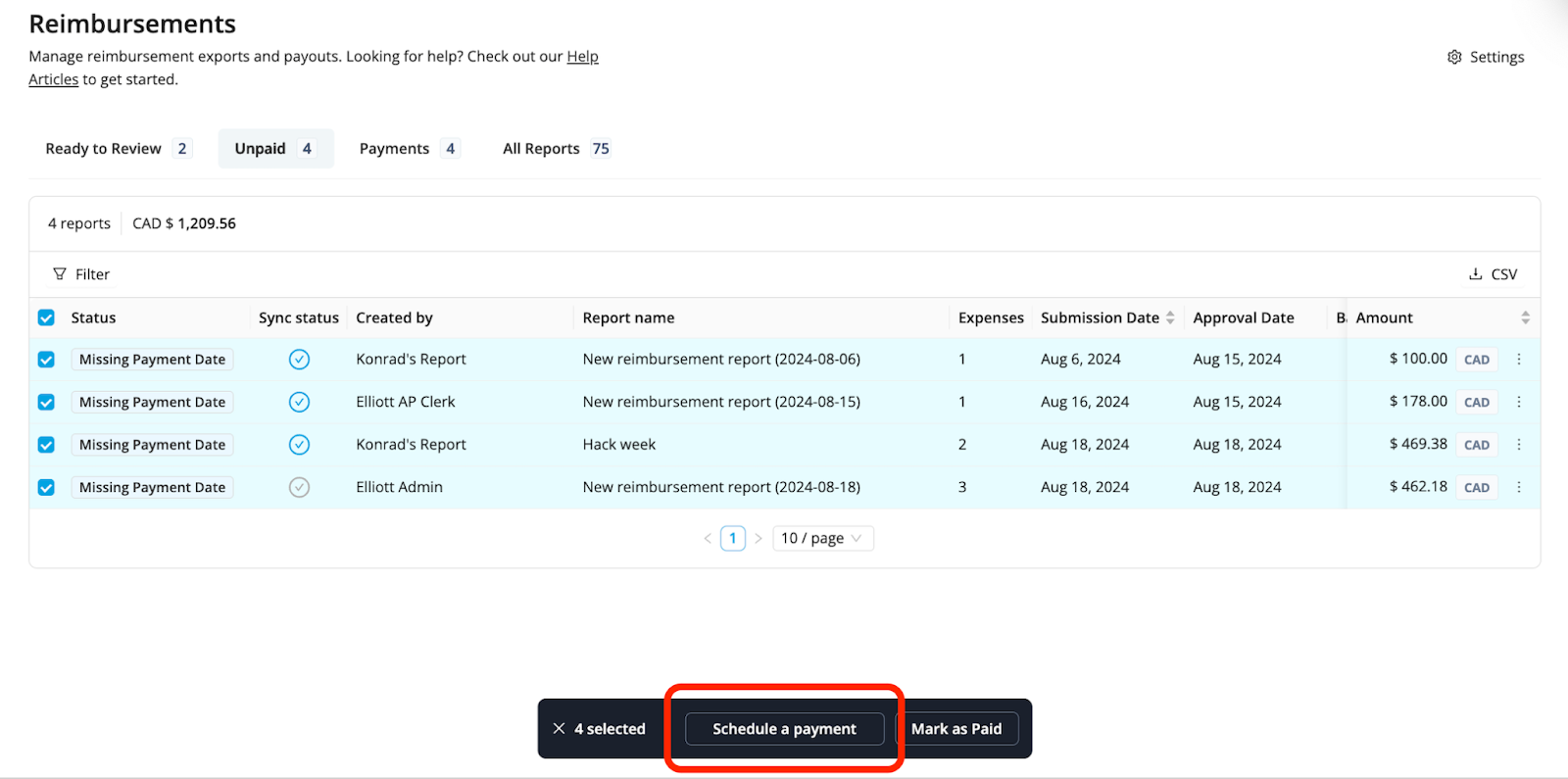Switch to the Ready to Review tab

pos(117,149)
